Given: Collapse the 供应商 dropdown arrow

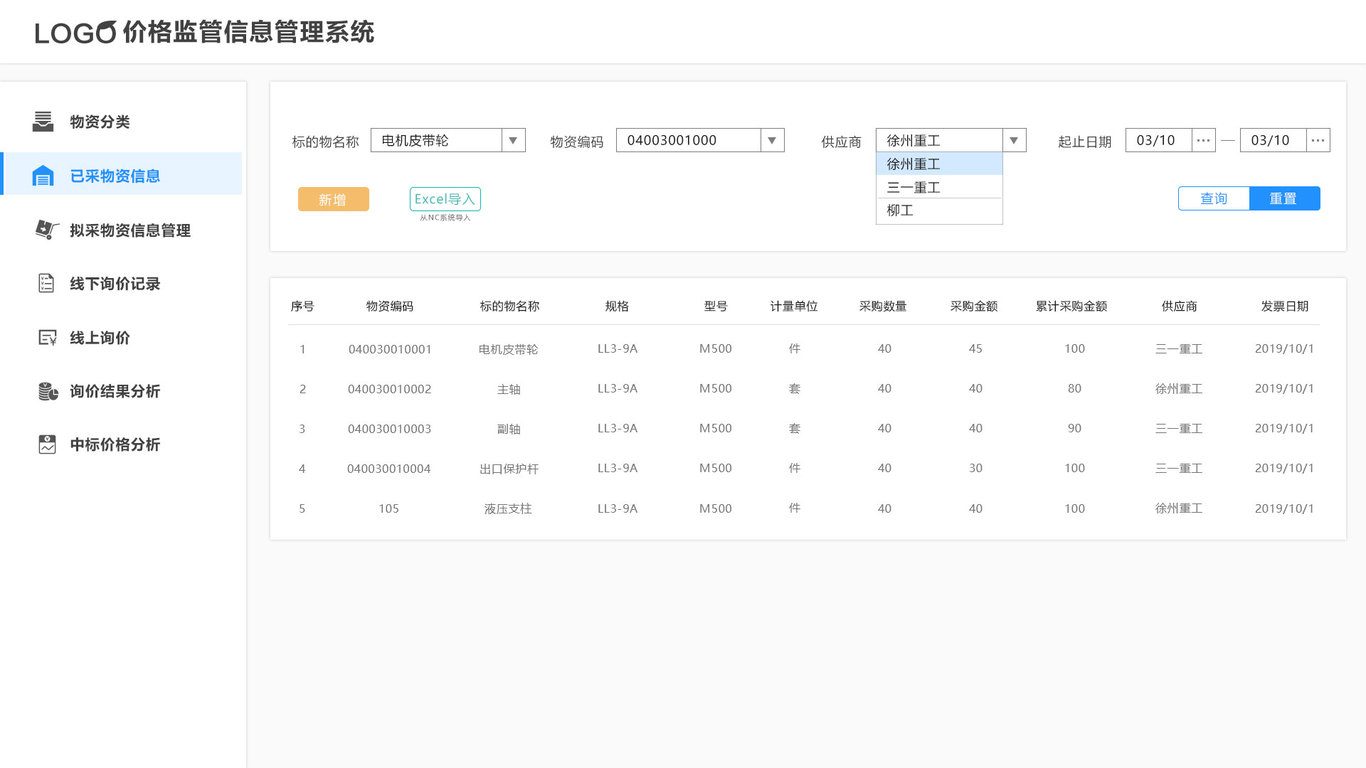Looking at the screenshot, I should [1014, 140].
